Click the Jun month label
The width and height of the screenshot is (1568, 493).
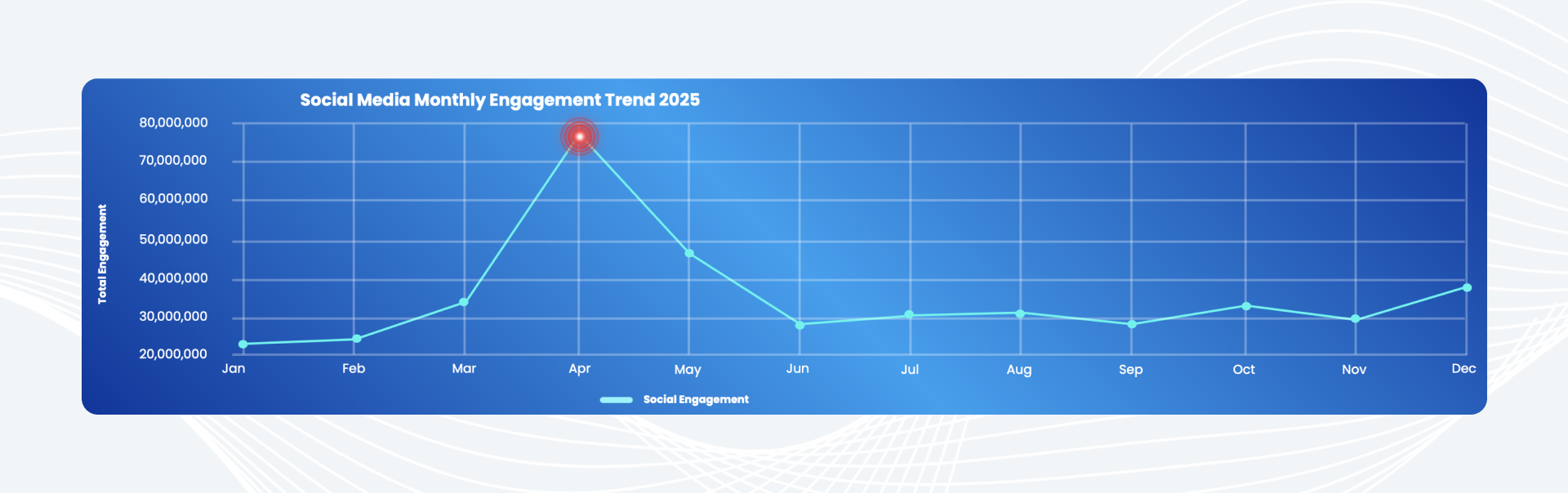pos(798,368)
